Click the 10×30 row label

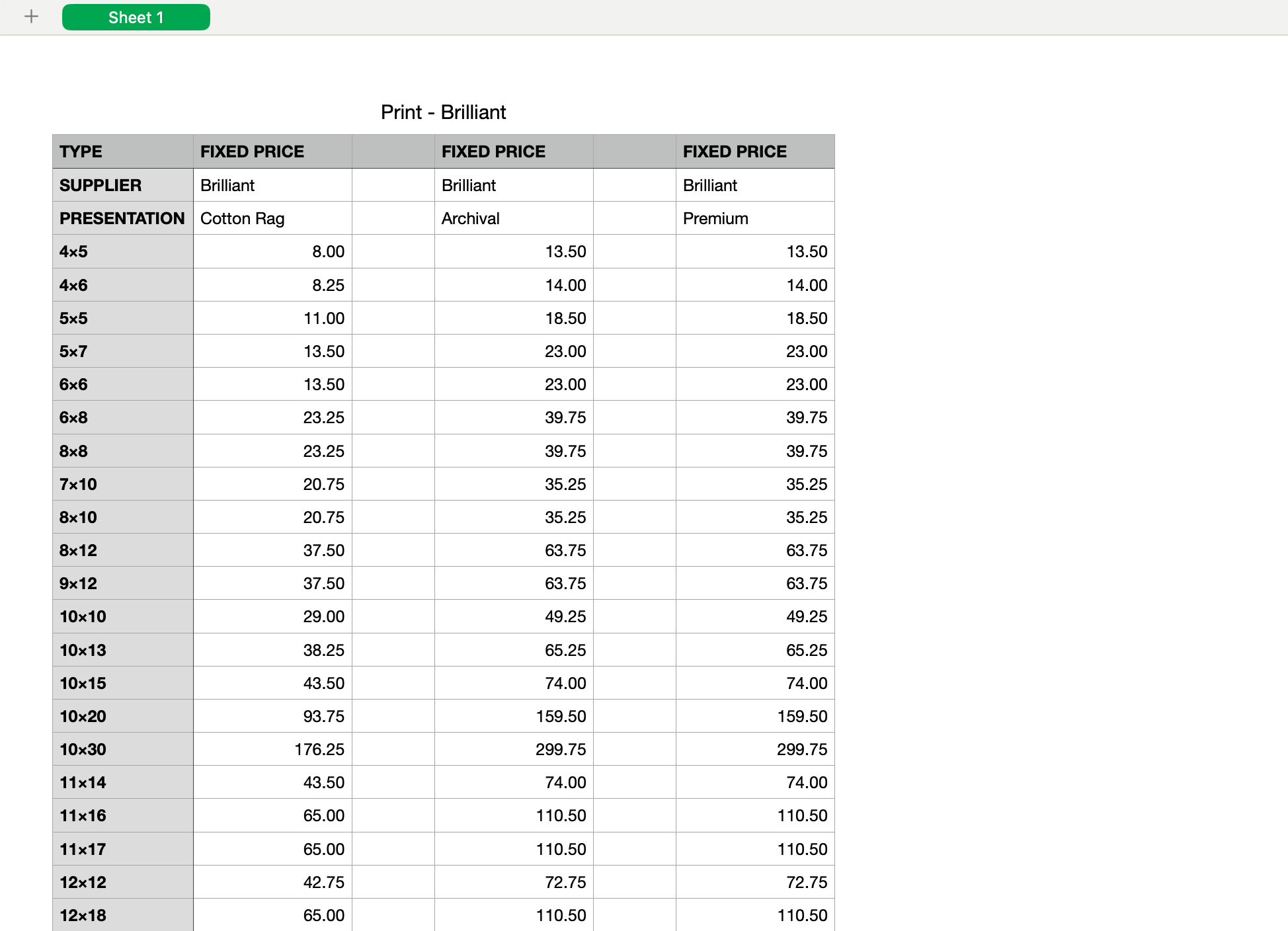click(122, 749)
